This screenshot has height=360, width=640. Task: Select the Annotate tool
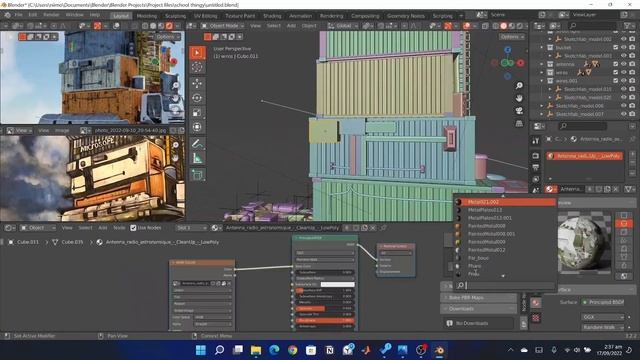coord(197,144)
